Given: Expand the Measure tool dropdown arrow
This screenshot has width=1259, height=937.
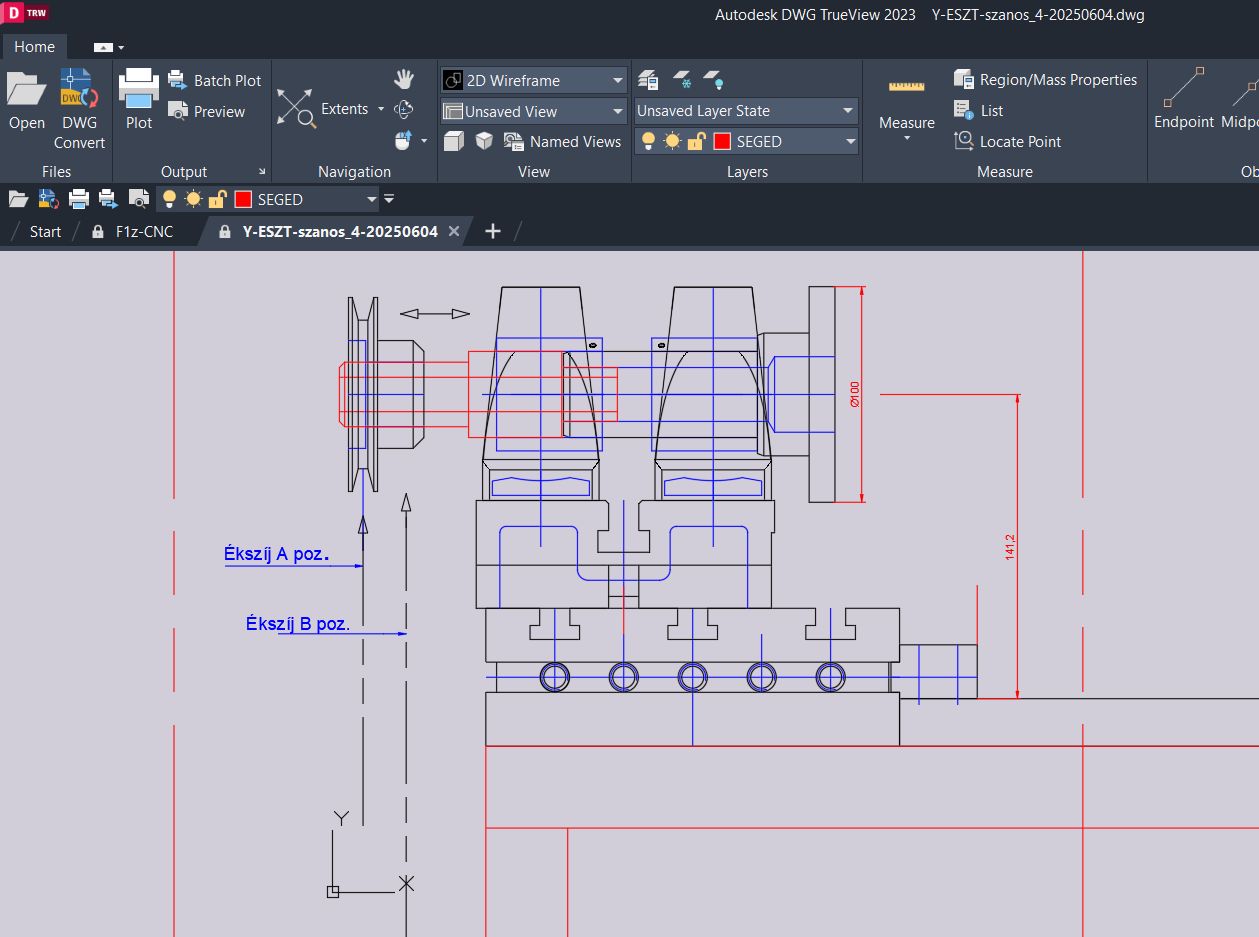Looking at the screenshot, I should tap(907, 138).
